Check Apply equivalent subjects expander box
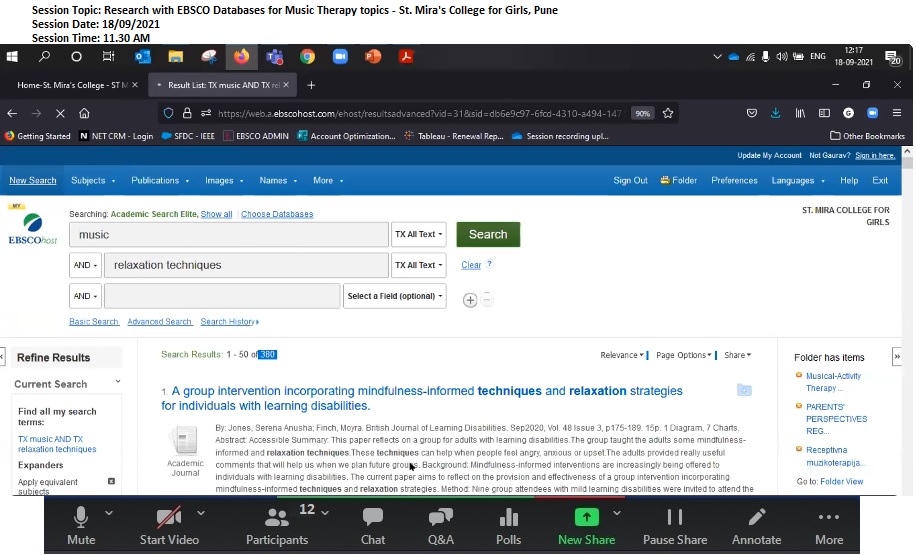This screenshot has width=916, height=555. (111, 481)
